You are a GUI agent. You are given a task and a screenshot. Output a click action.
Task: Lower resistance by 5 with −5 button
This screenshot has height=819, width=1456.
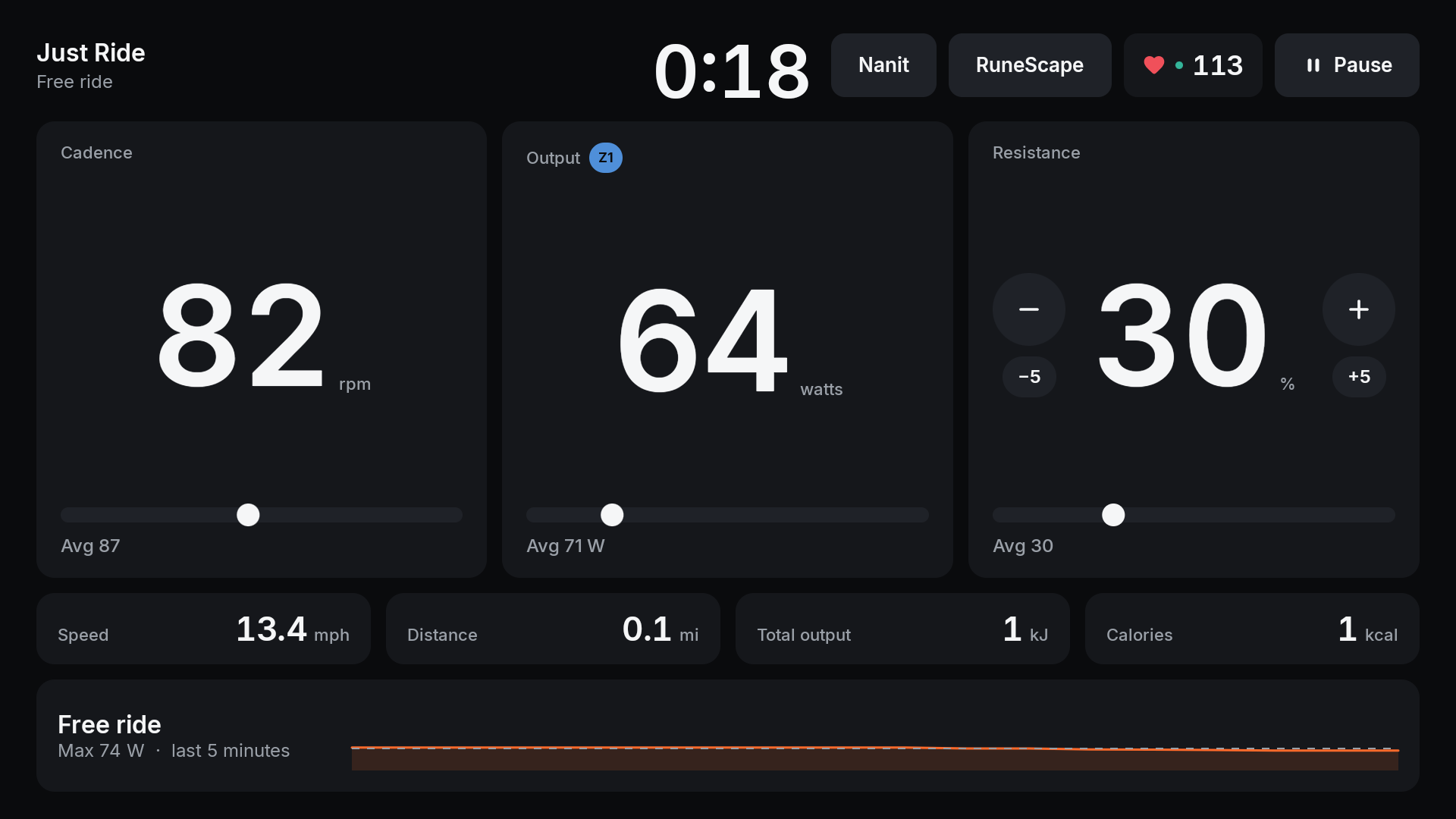(x=1029, y=377)
